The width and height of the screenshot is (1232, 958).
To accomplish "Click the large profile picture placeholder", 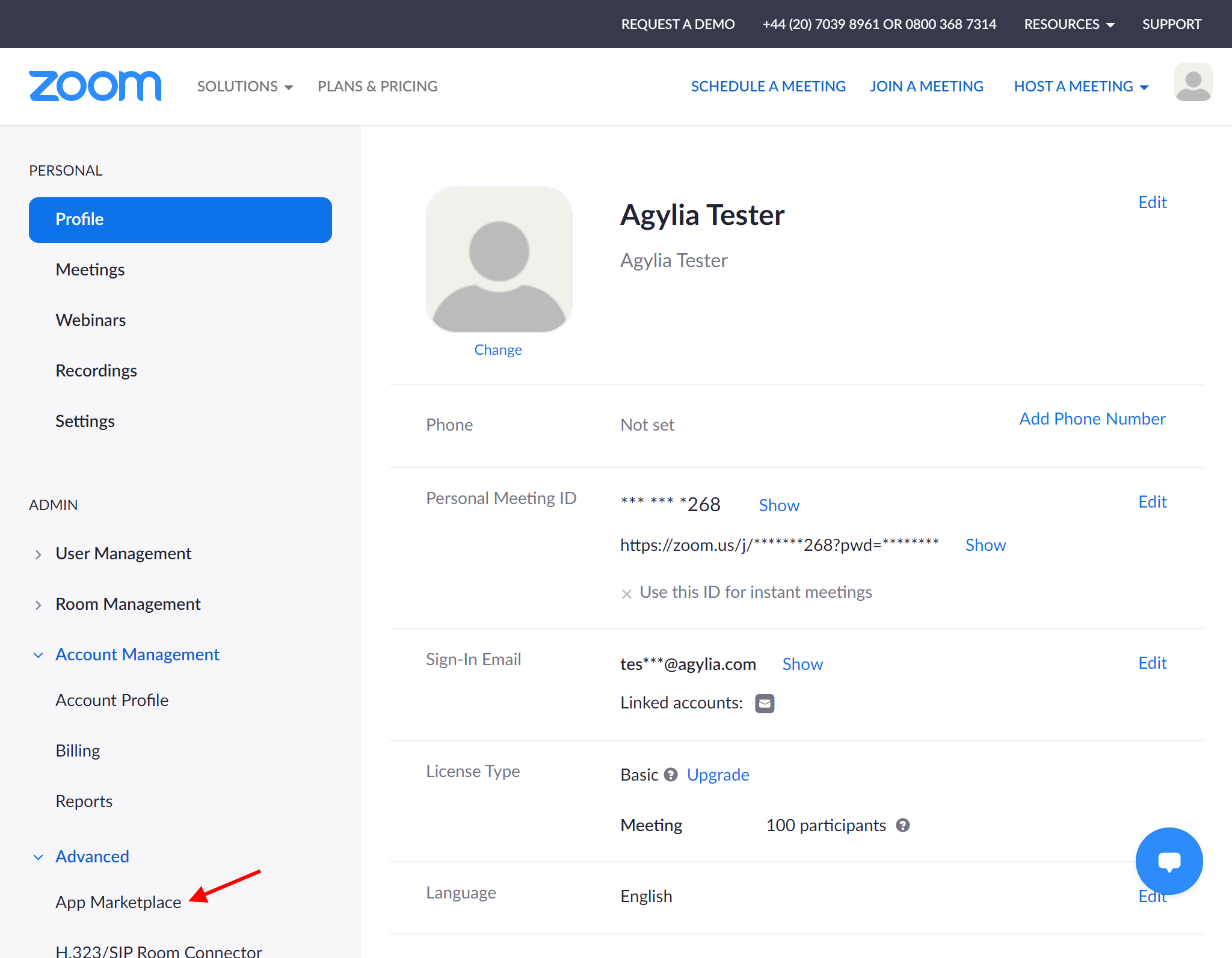I will (x=499, y=259).
